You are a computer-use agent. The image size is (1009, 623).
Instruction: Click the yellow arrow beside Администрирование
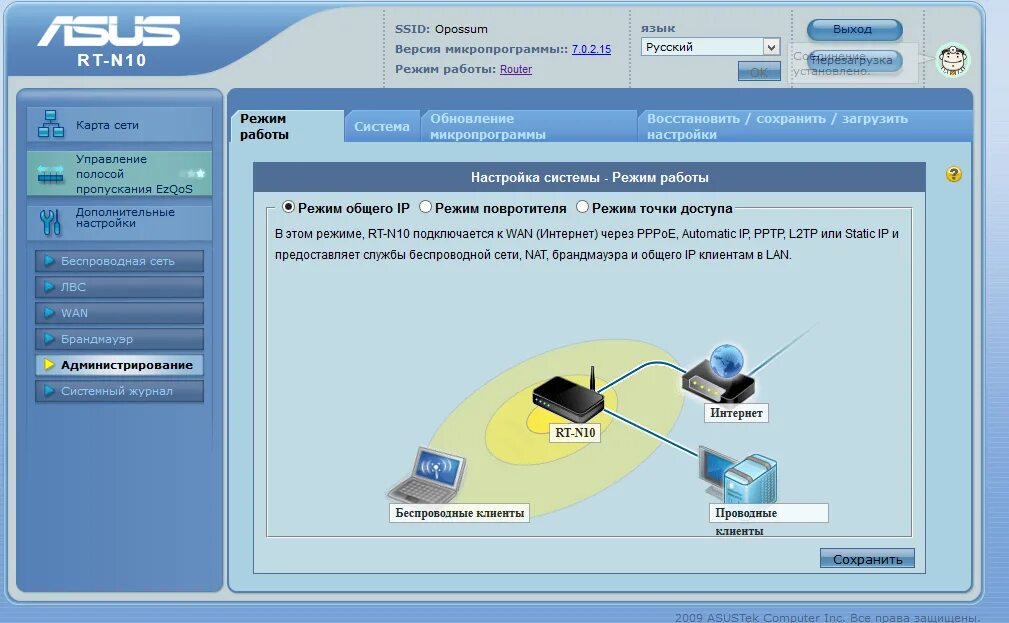pyautogui.click(x=49, y=365)
